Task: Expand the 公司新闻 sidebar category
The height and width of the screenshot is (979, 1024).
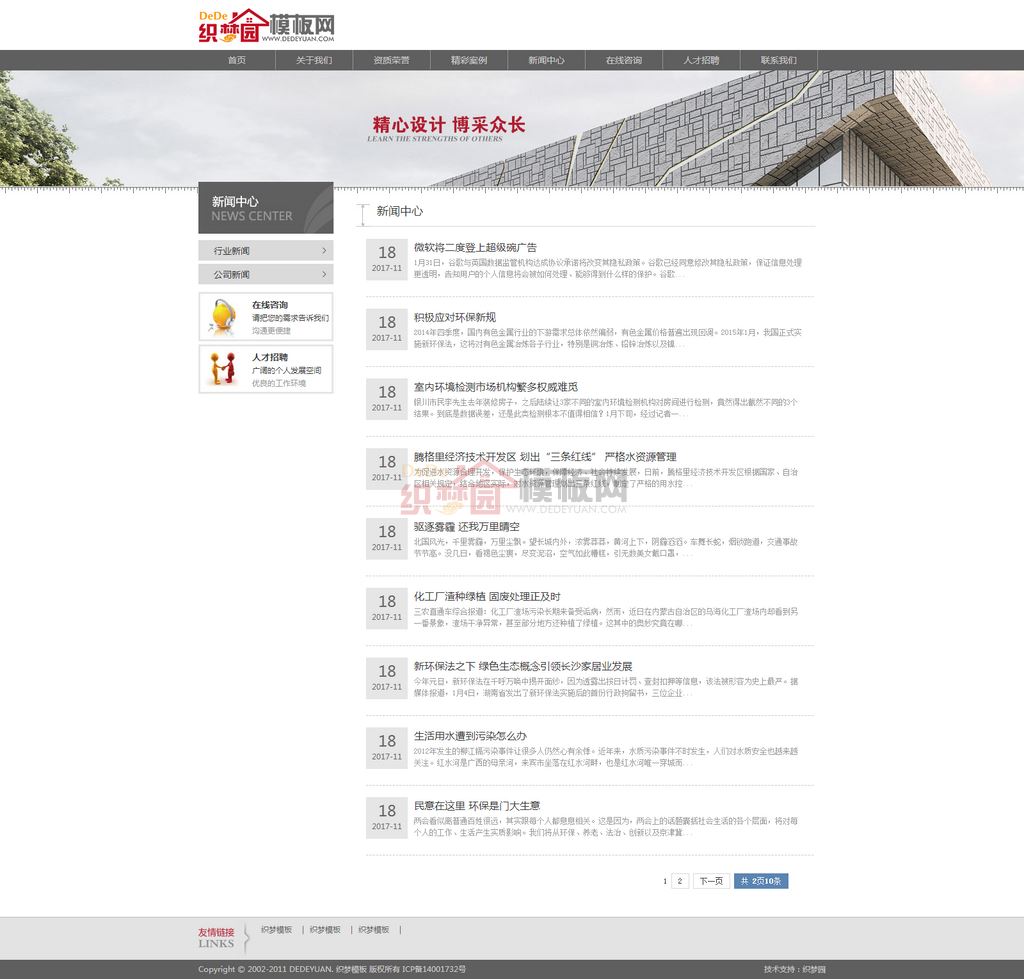Action: tap(266, 274)
